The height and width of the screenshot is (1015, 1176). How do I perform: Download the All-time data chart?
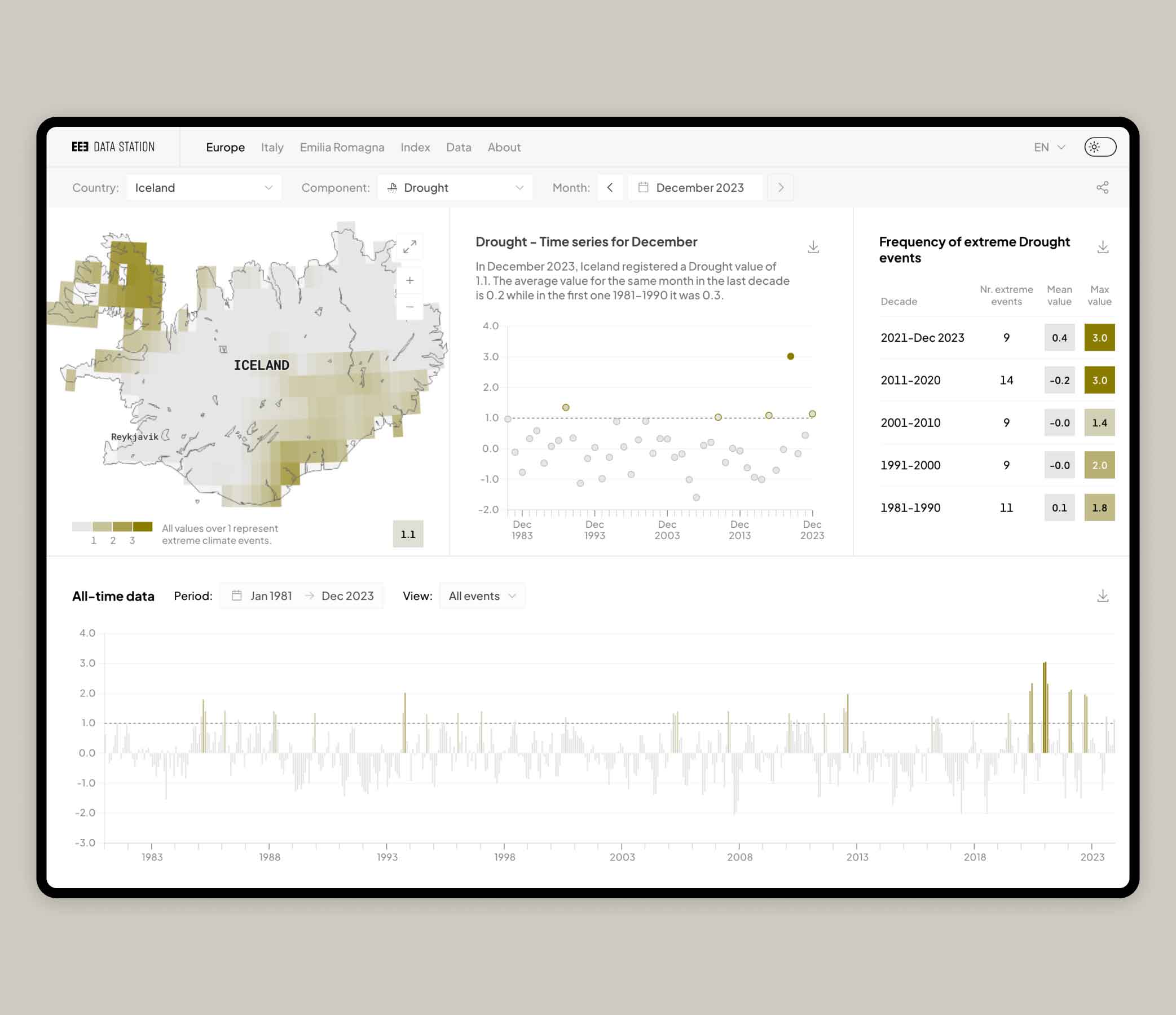[1102, 595]
